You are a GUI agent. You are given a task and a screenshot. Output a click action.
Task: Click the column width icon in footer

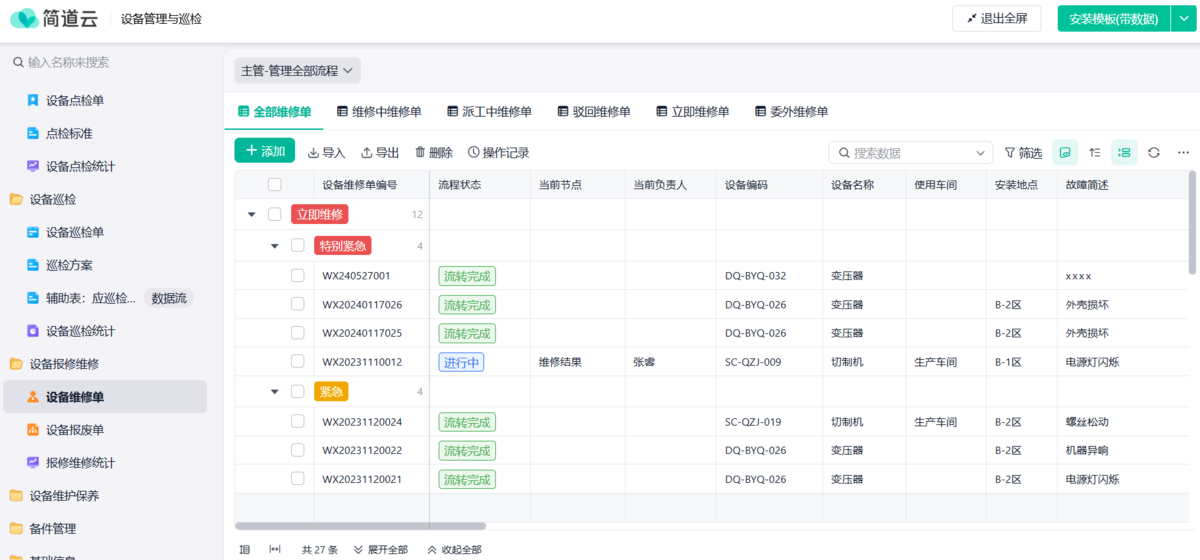pyautogui.click(x=275, y=550)
